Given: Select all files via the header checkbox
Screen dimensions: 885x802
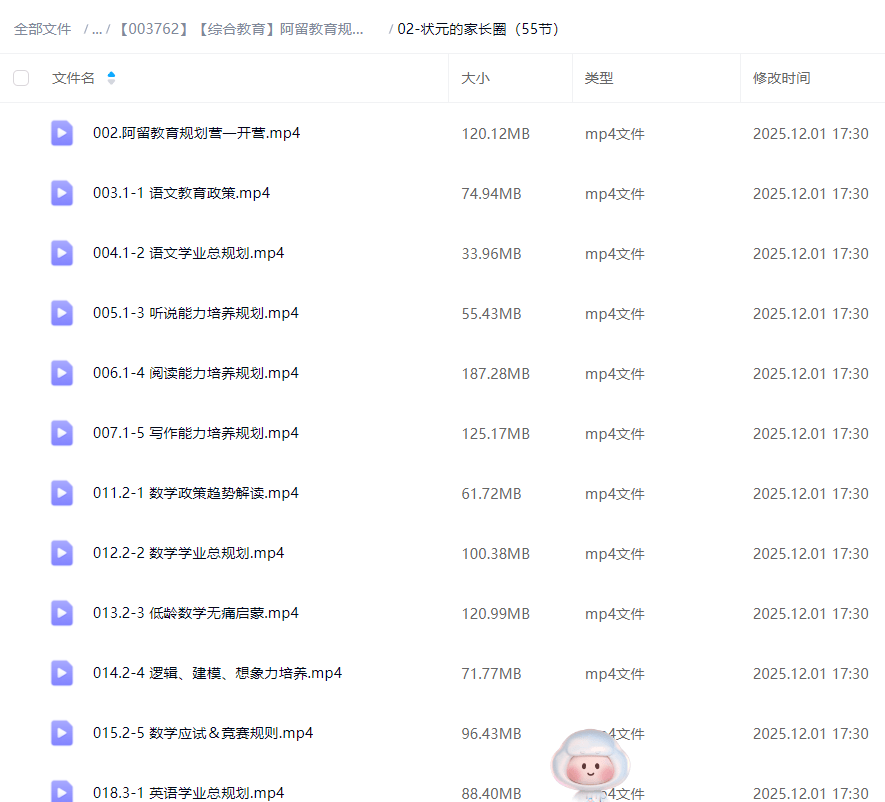Looking at the screenshot, I should pos(21,78).
